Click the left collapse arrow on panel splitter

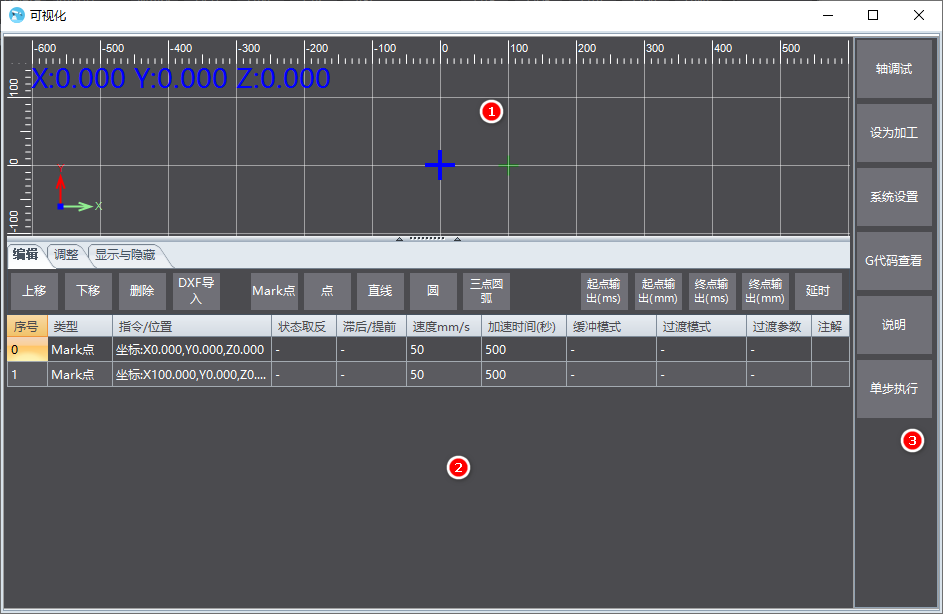pos(399,239)
